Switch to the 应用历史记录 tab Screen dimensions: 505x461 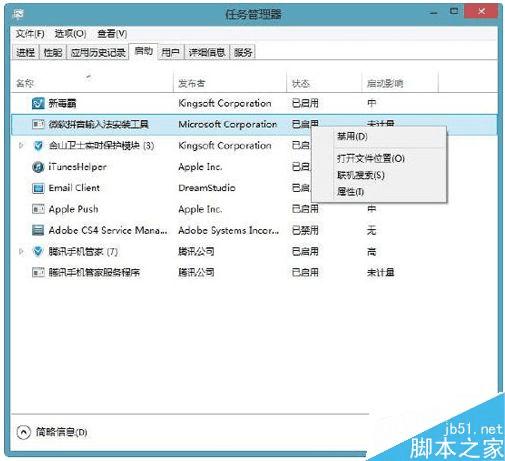(x=98, y=52)
